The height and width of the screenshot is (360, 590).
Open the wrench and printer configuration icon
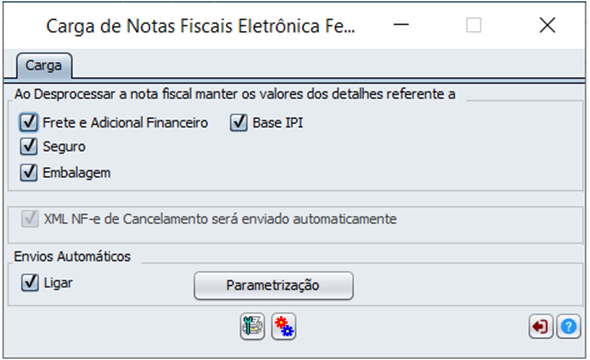point(252,326)
